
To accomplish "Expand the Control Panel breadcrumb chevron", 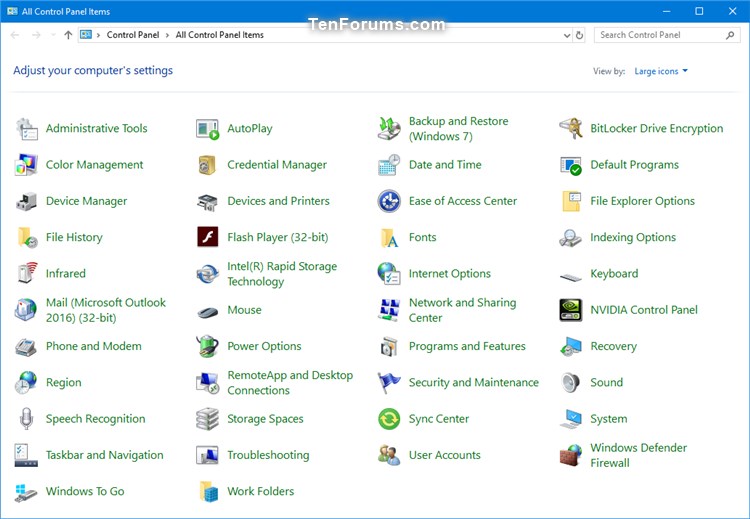I will pos(168,35).
